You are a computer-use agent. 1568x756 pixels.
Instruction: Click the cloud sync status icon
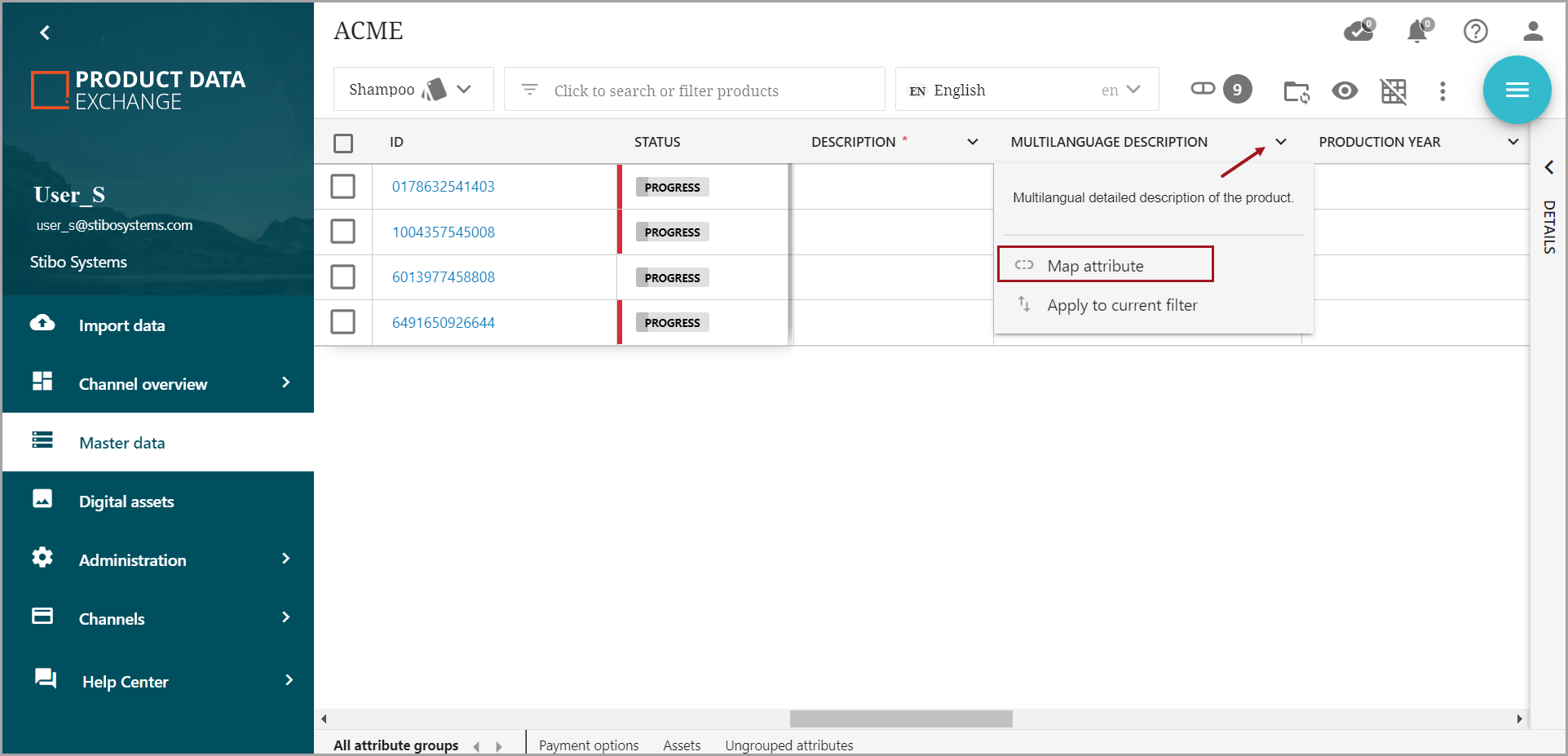(x=1358, y=31)
